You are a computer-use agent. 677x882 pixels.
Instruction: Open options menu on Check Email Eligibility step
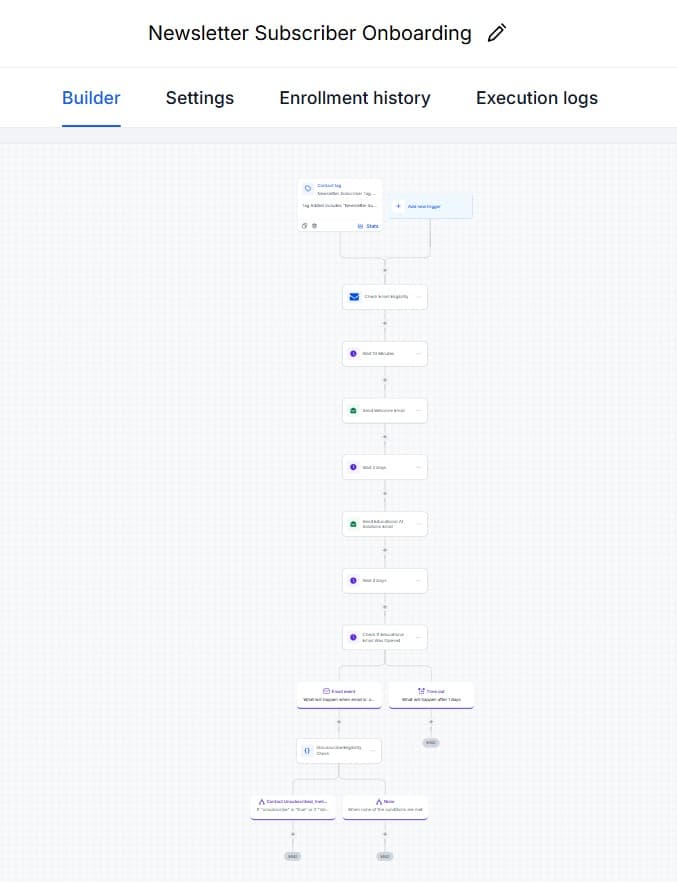pyautogui.click(x=418, y=297)
